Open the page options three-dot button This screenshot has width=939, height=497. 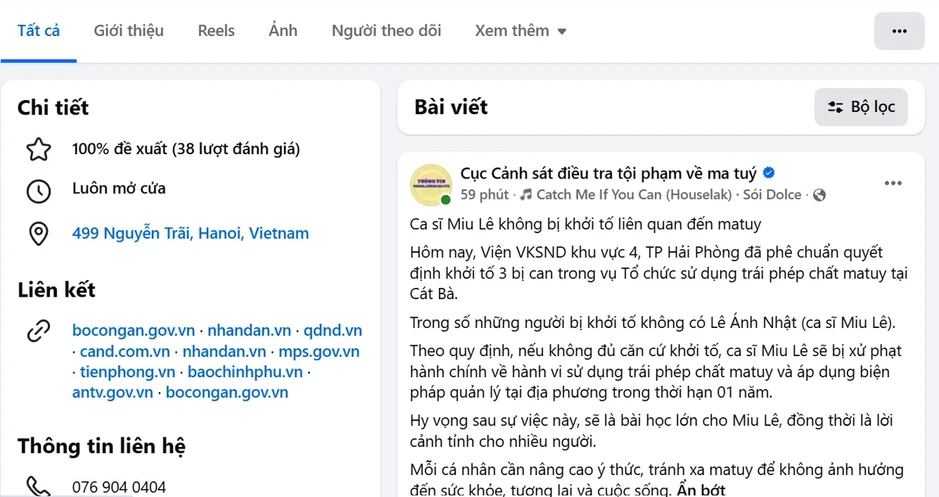(899, 31)
